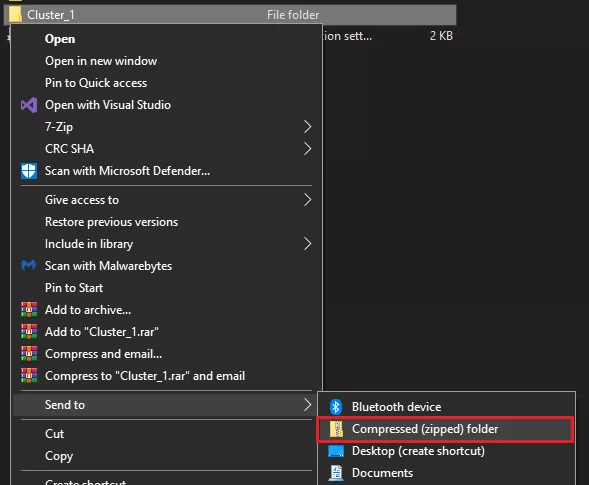Click the Documents file icon
The height and width of the screenshot is (485, 589).
(336, 473)
